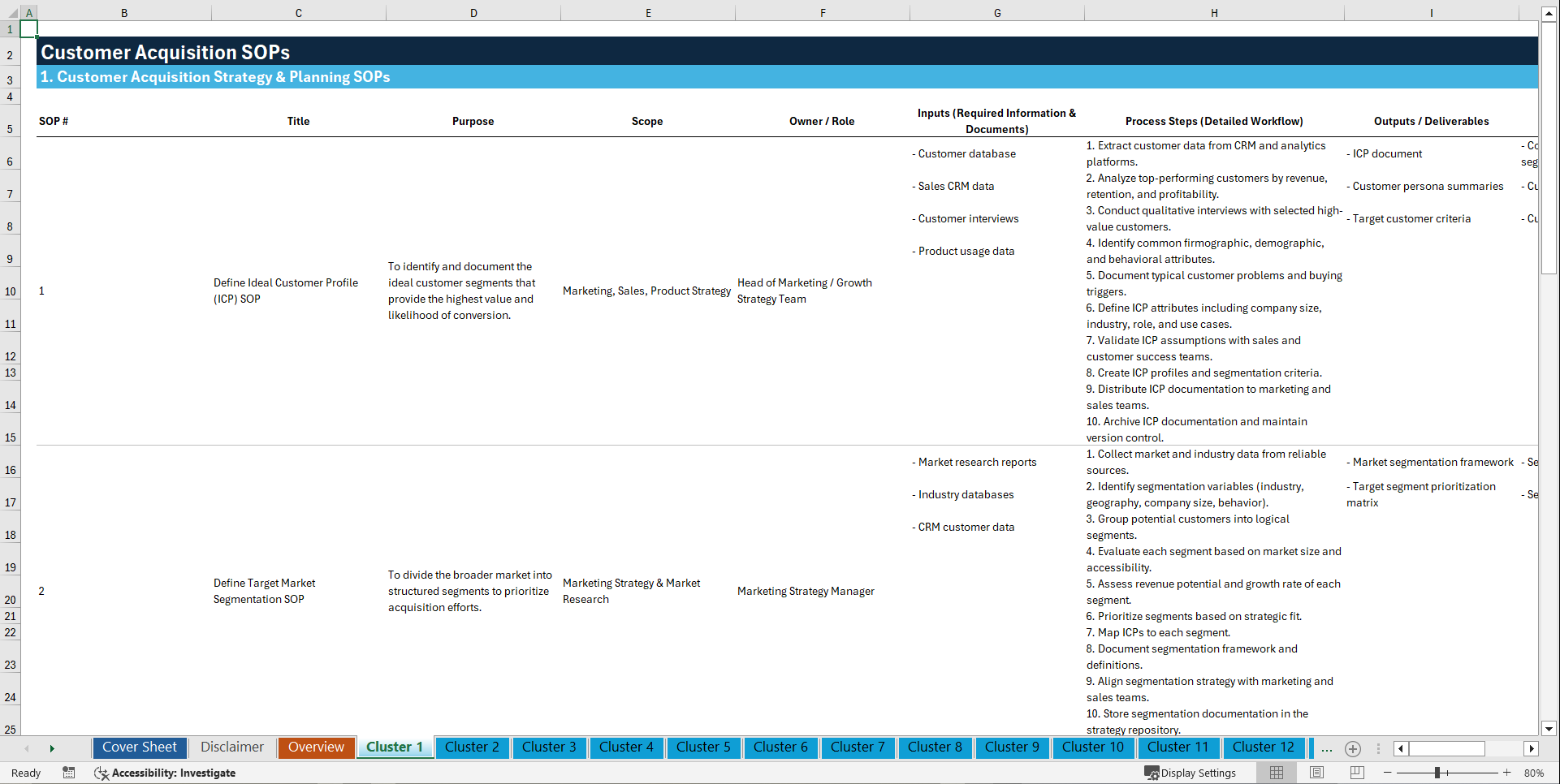
Task: Switch to the Cluster 5 sheet tab
Action: (x=703, y=747)
